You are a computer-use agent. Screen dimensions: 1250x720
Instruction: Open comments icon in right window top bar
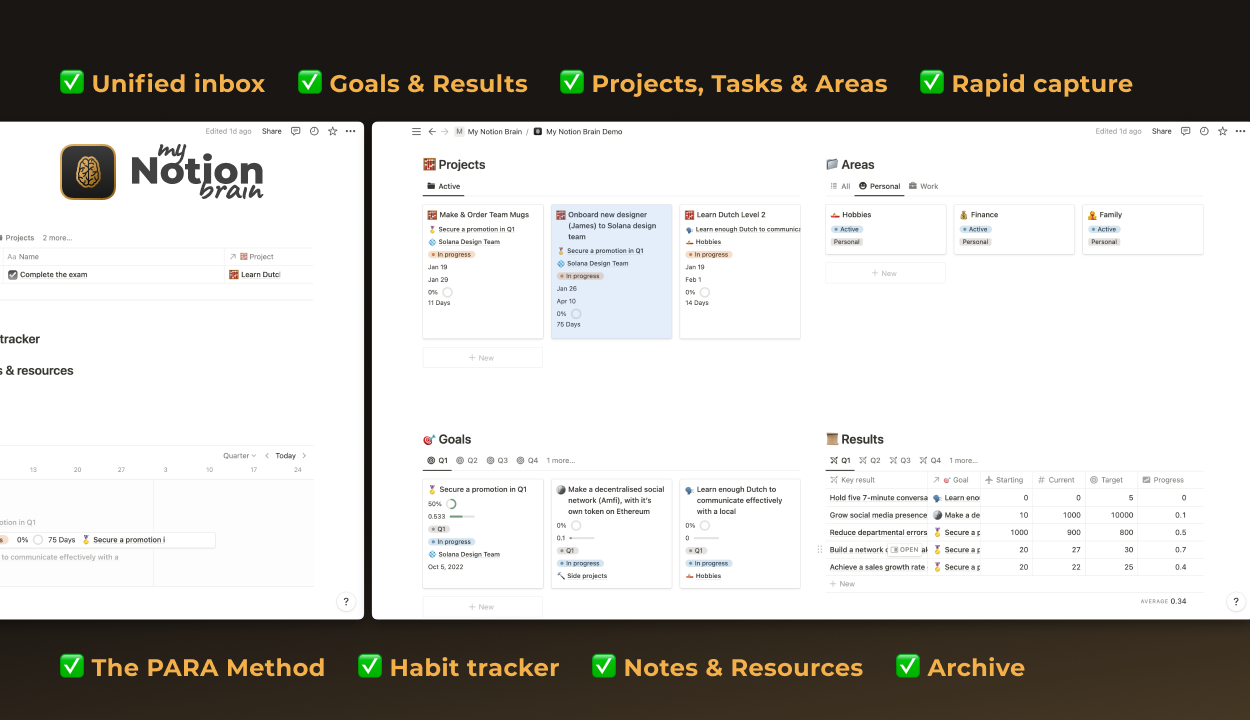pos(1185,131)
